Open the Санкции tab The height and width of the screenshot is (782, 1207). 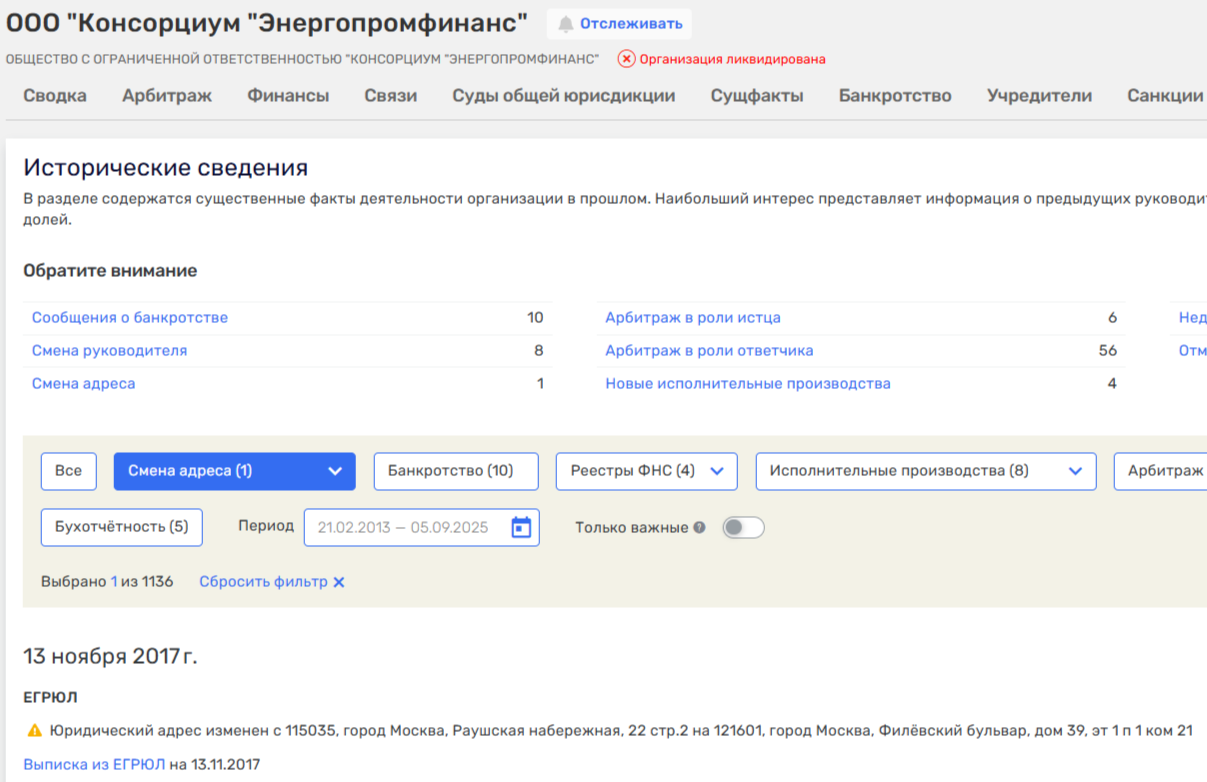click(x=1165, y=96)
